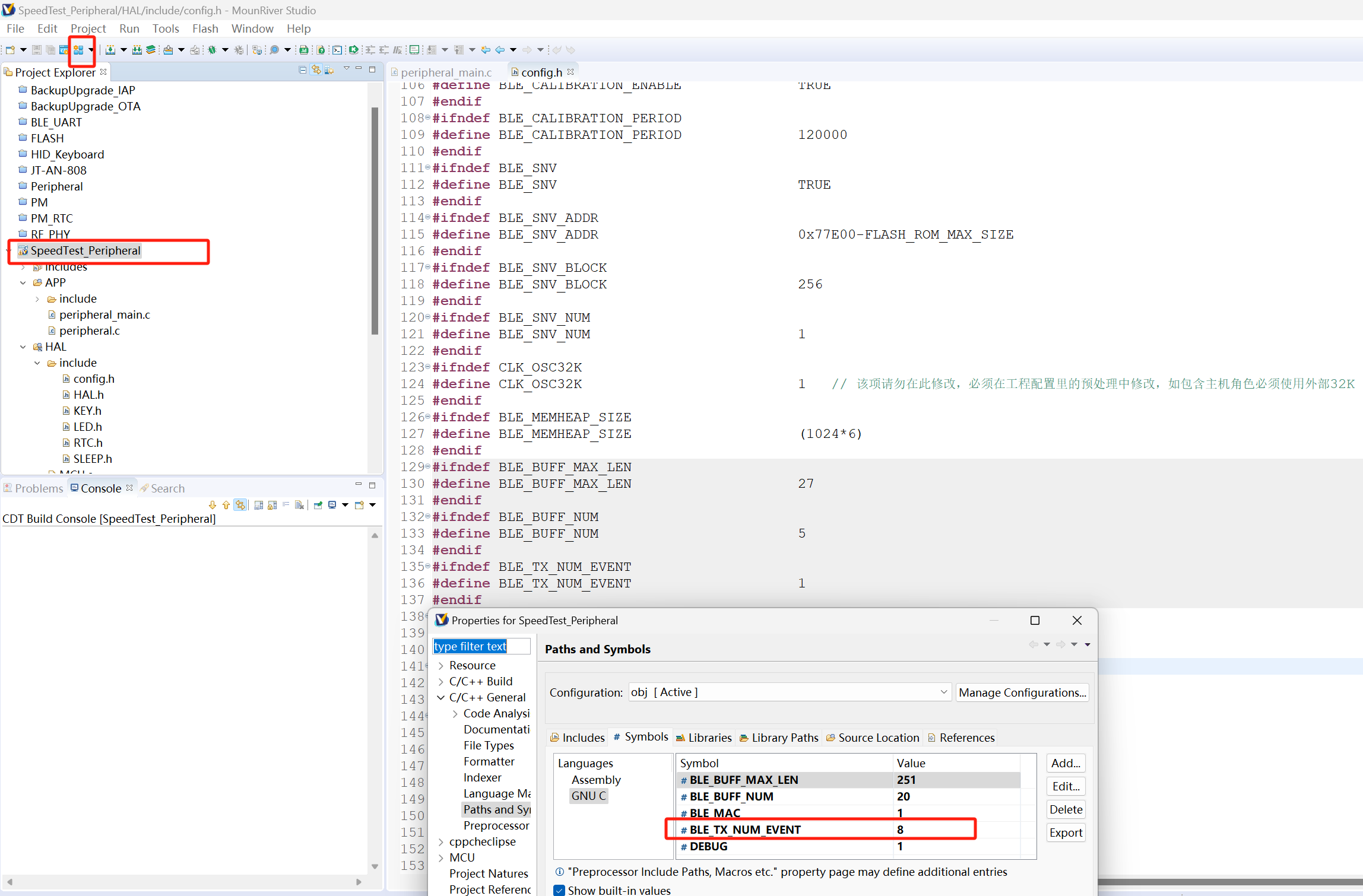
Task: Collapse C/C++ General in Properties tree
Action: point(441,698)
